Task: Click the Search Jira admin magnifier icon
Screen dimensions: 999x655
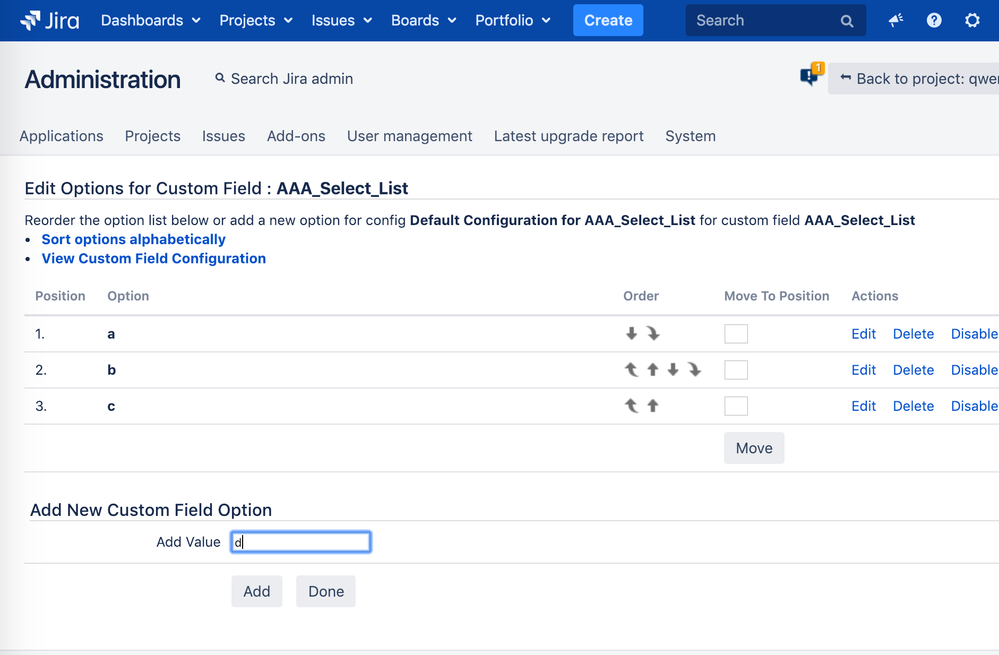Action: [x=220, y=78]
